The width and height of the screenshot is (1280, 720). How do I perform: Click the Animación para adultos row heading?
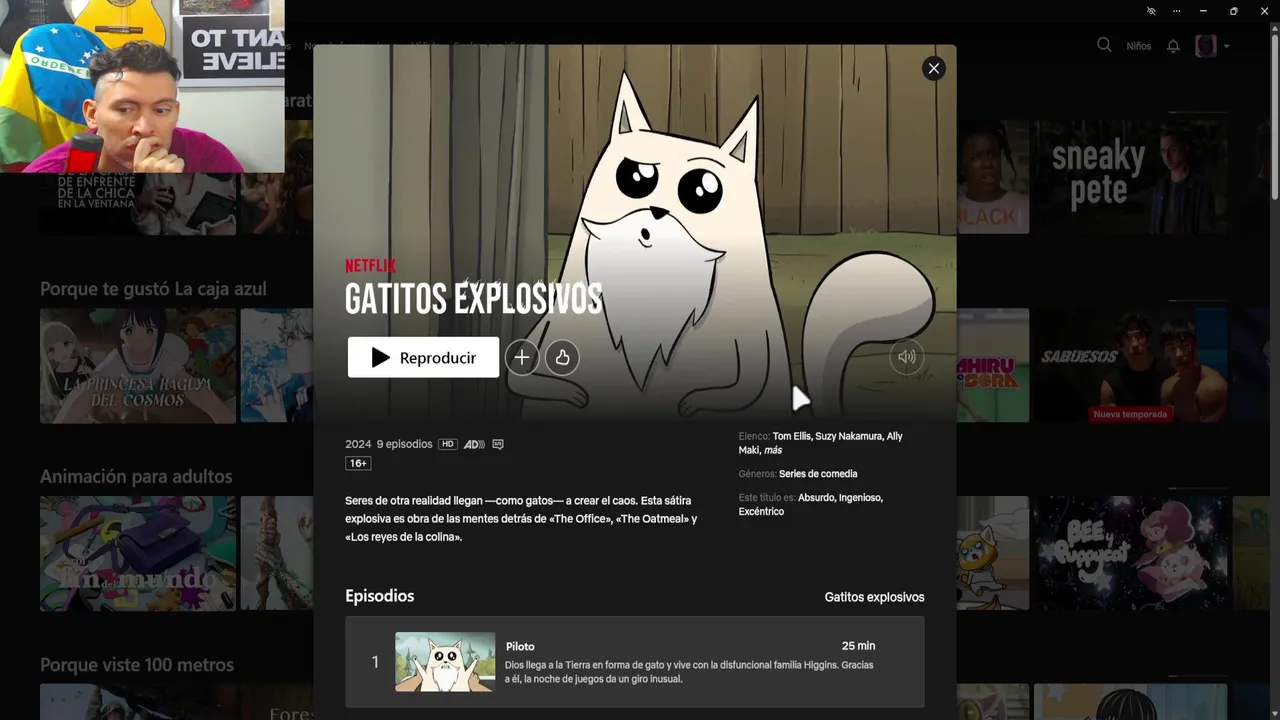(136, 477)
